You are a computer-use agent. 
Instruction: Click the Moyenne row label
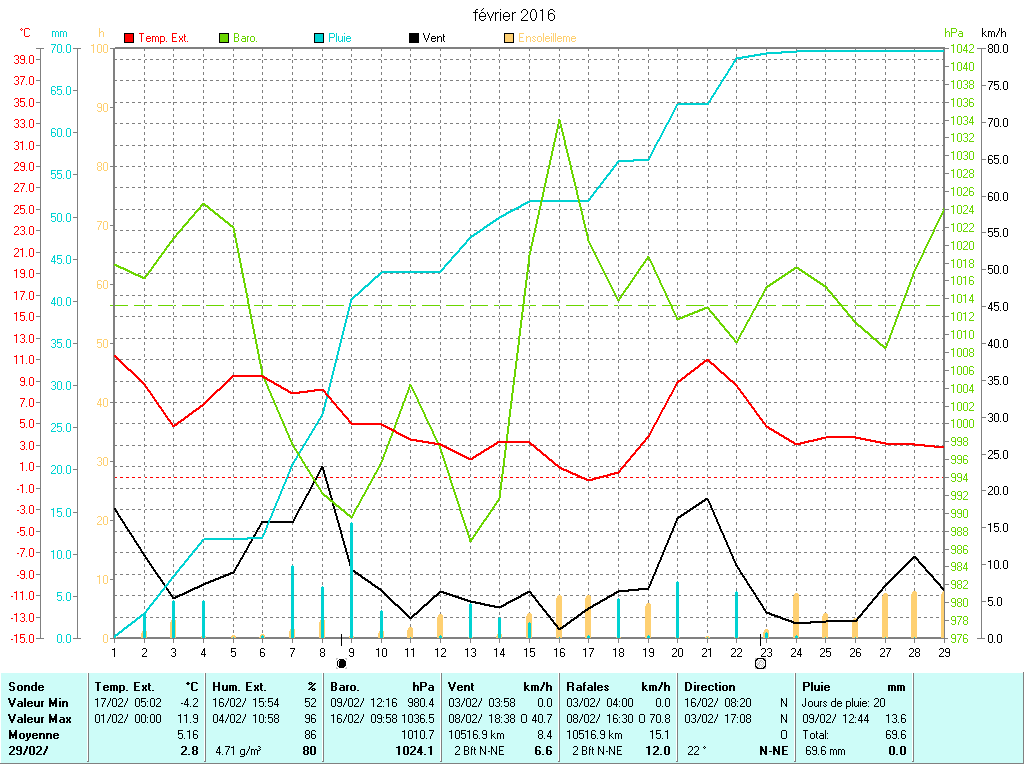tap(32, 734)
